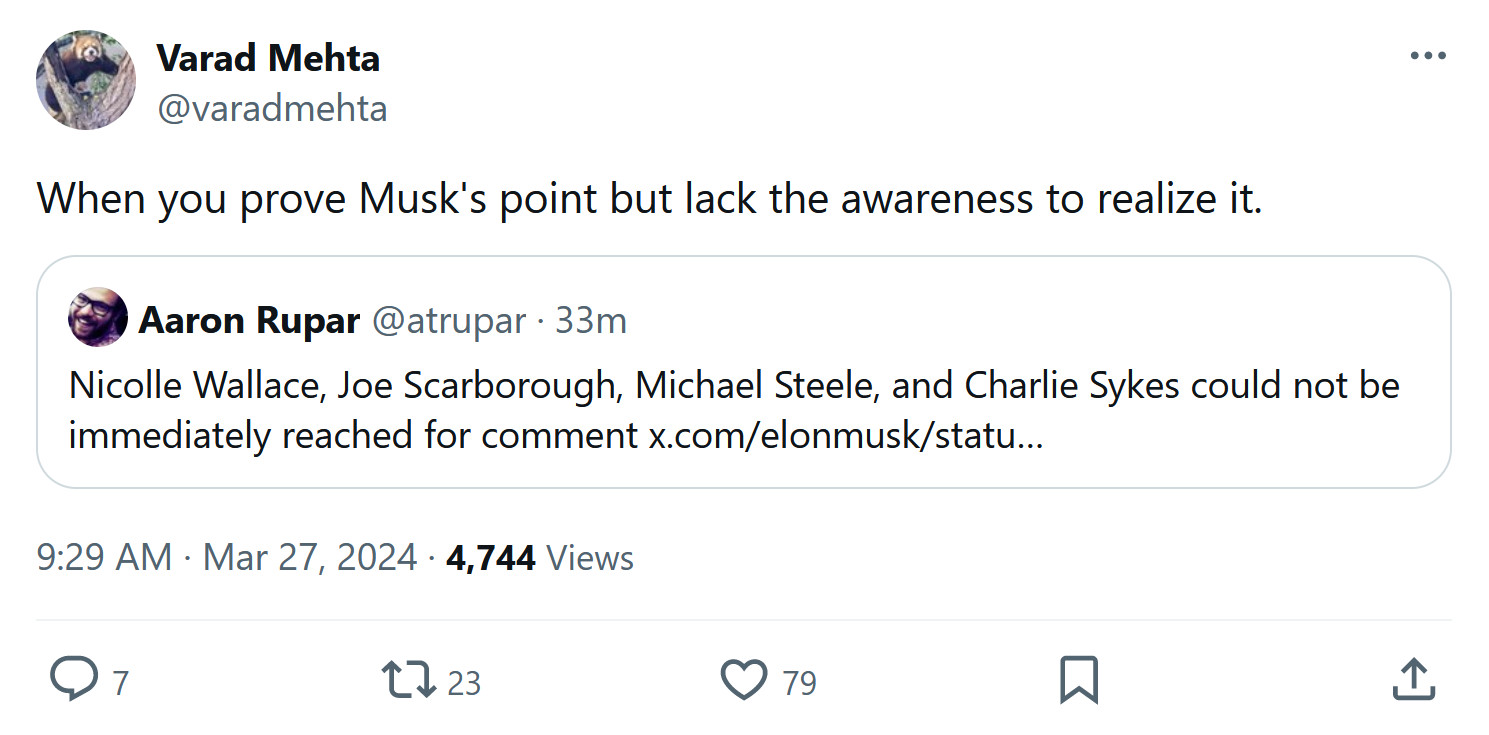Open the Varad Mehta display name
The image size is (1489, 735).
click(x=268, y=58)
